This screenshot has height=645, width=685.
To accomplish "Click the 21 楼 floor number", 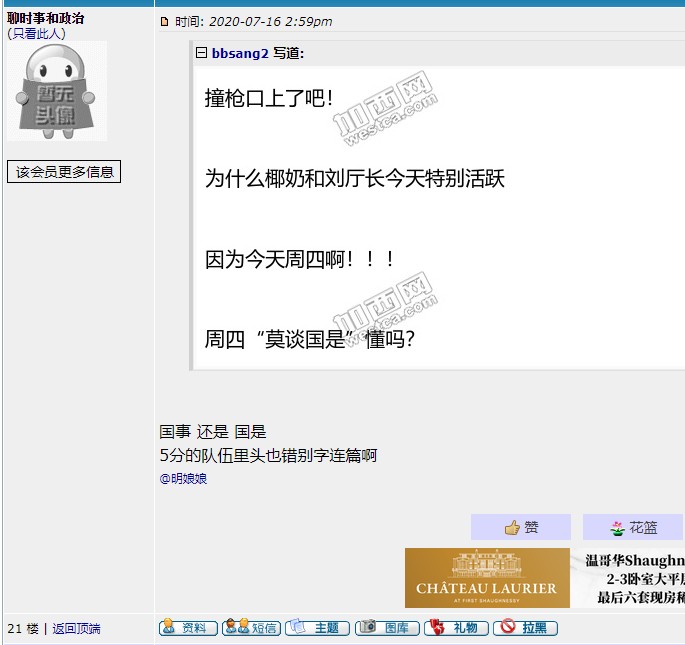I will click(x=22, y=629).
